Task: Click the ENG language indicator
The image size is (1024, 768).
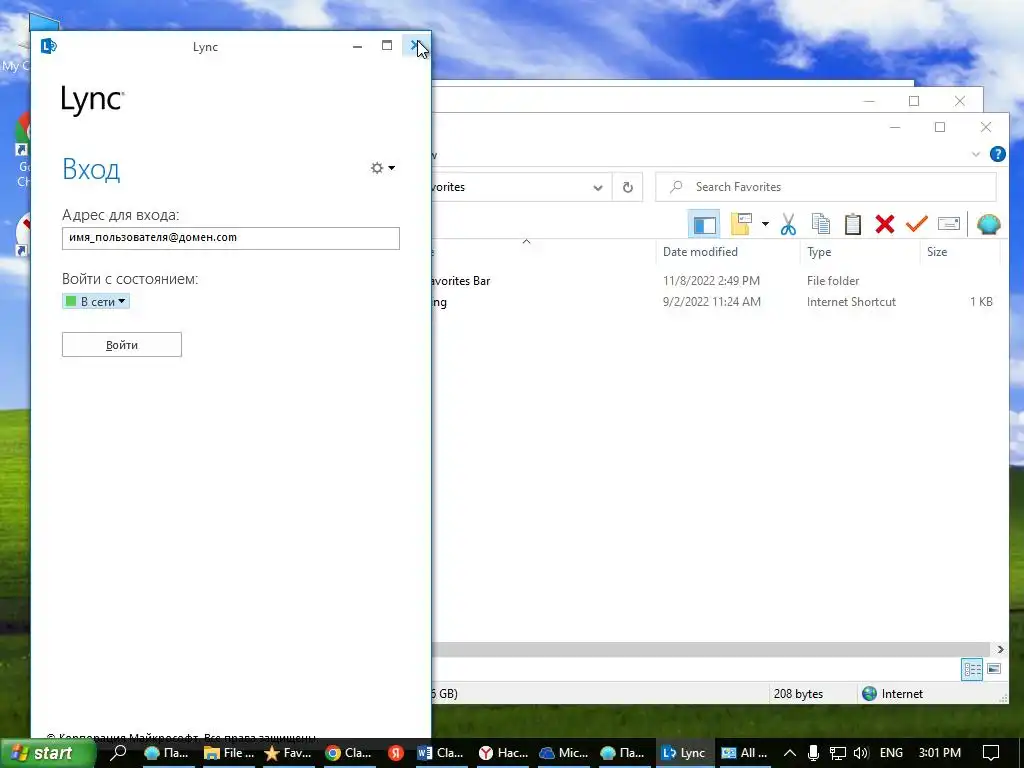Action: tap(891, 753)
